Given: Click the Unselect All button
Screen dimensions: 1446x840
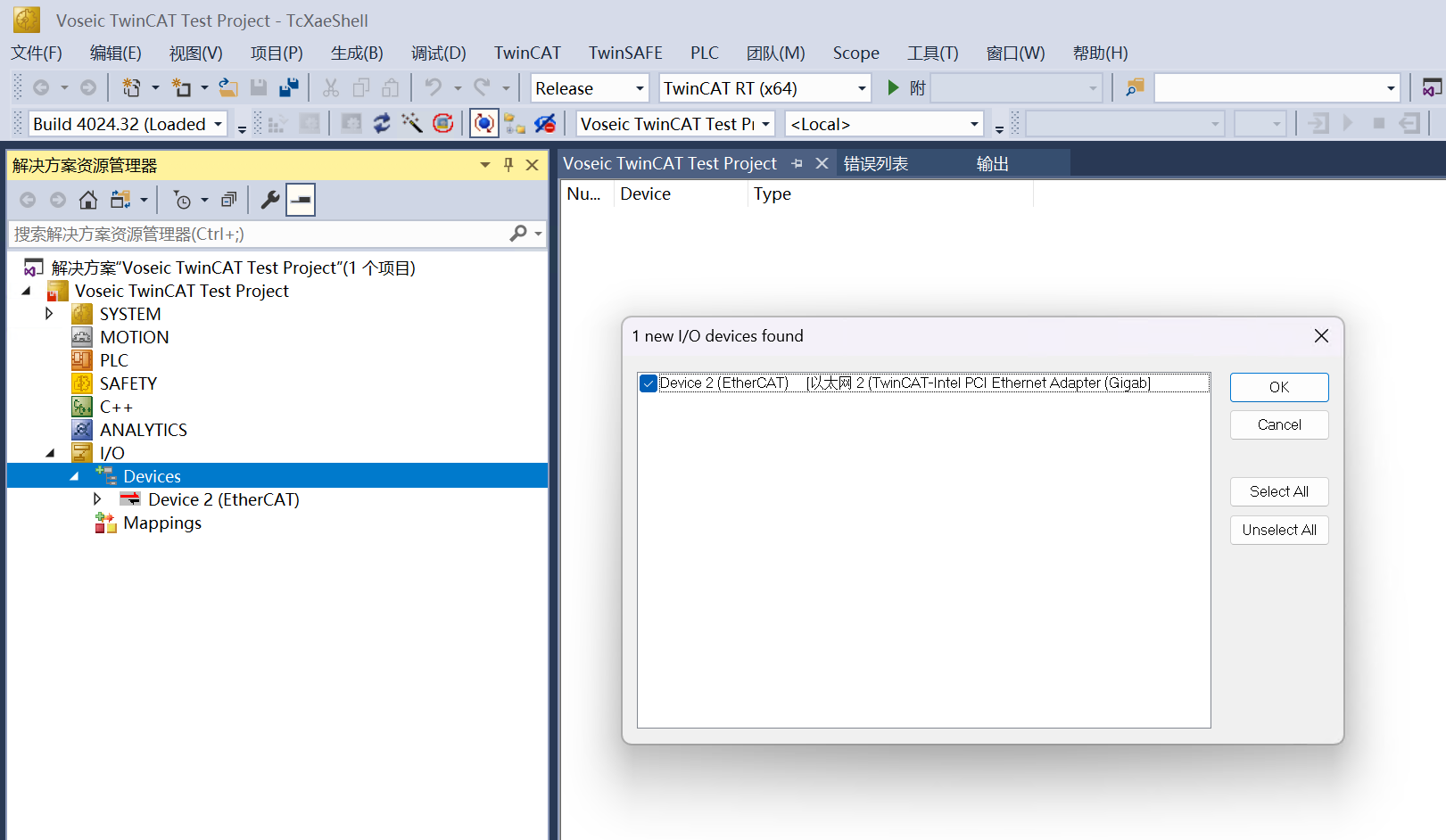Looking at the screenshot, I should point(1279,530).
